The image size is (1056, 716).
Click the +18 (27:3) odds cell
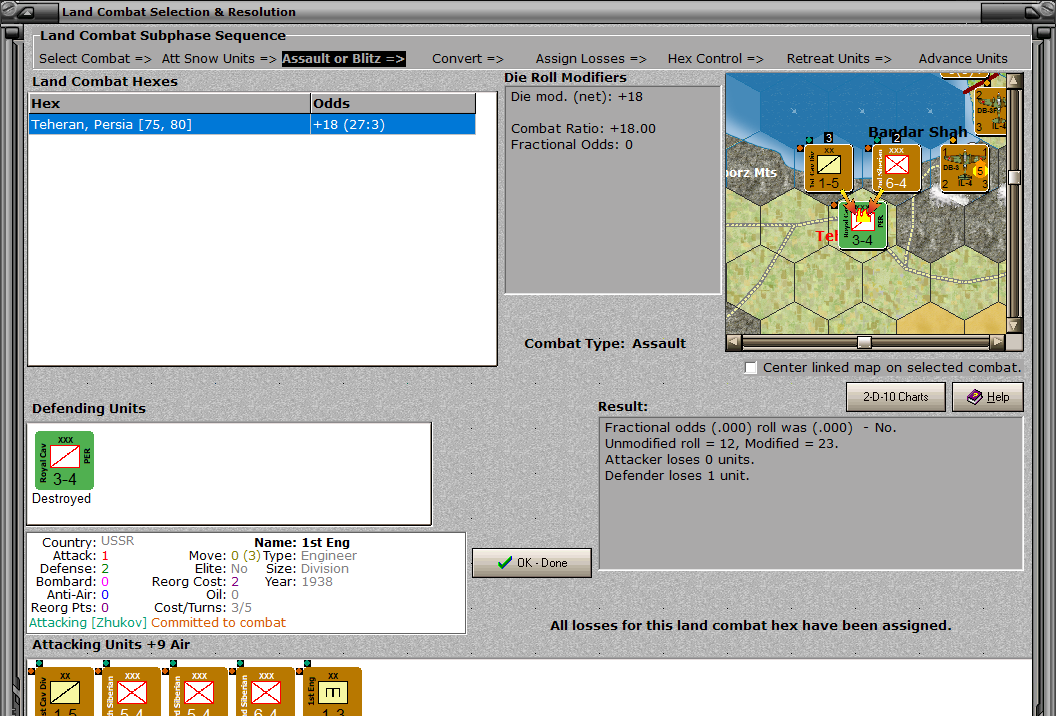coord(393,125)
